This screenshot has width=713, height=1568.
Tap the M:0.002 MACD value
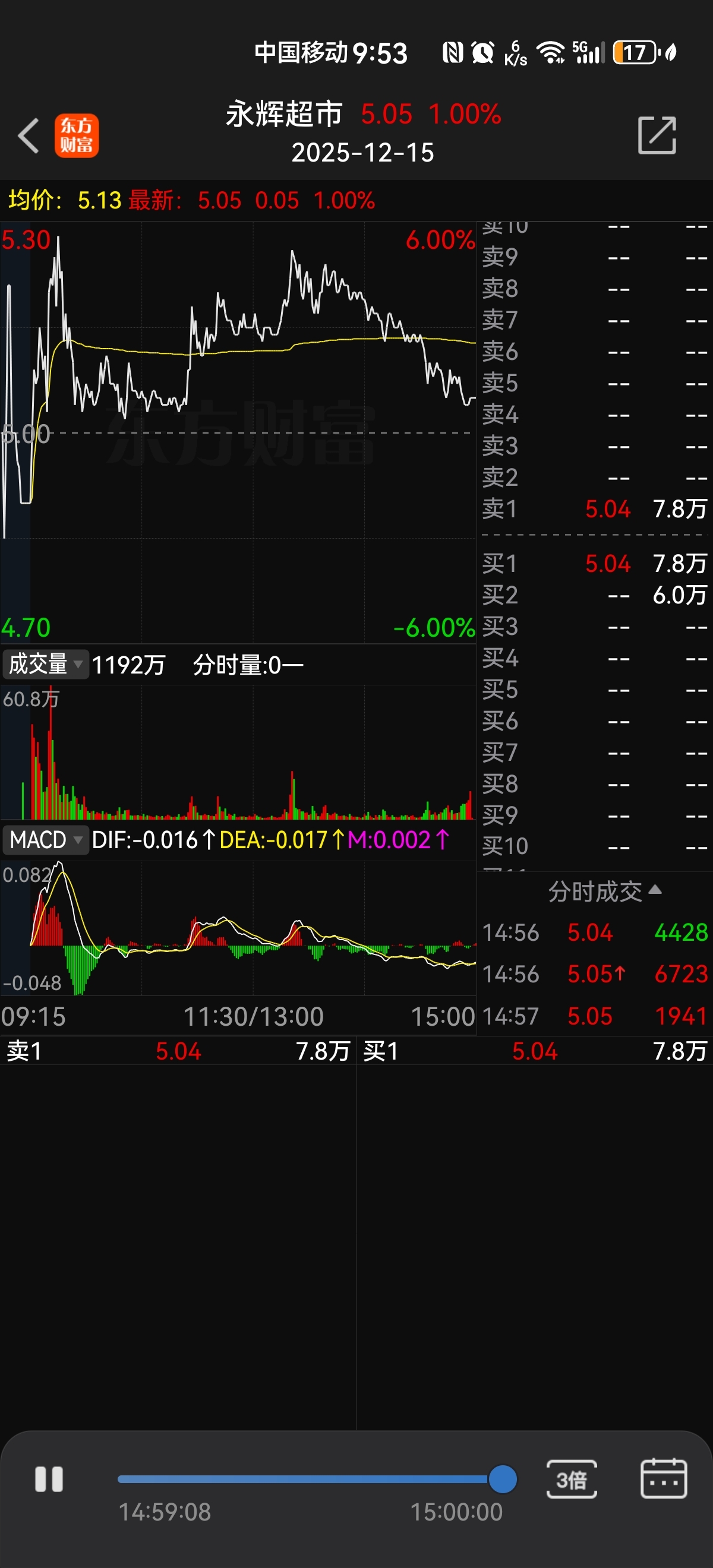398,840
